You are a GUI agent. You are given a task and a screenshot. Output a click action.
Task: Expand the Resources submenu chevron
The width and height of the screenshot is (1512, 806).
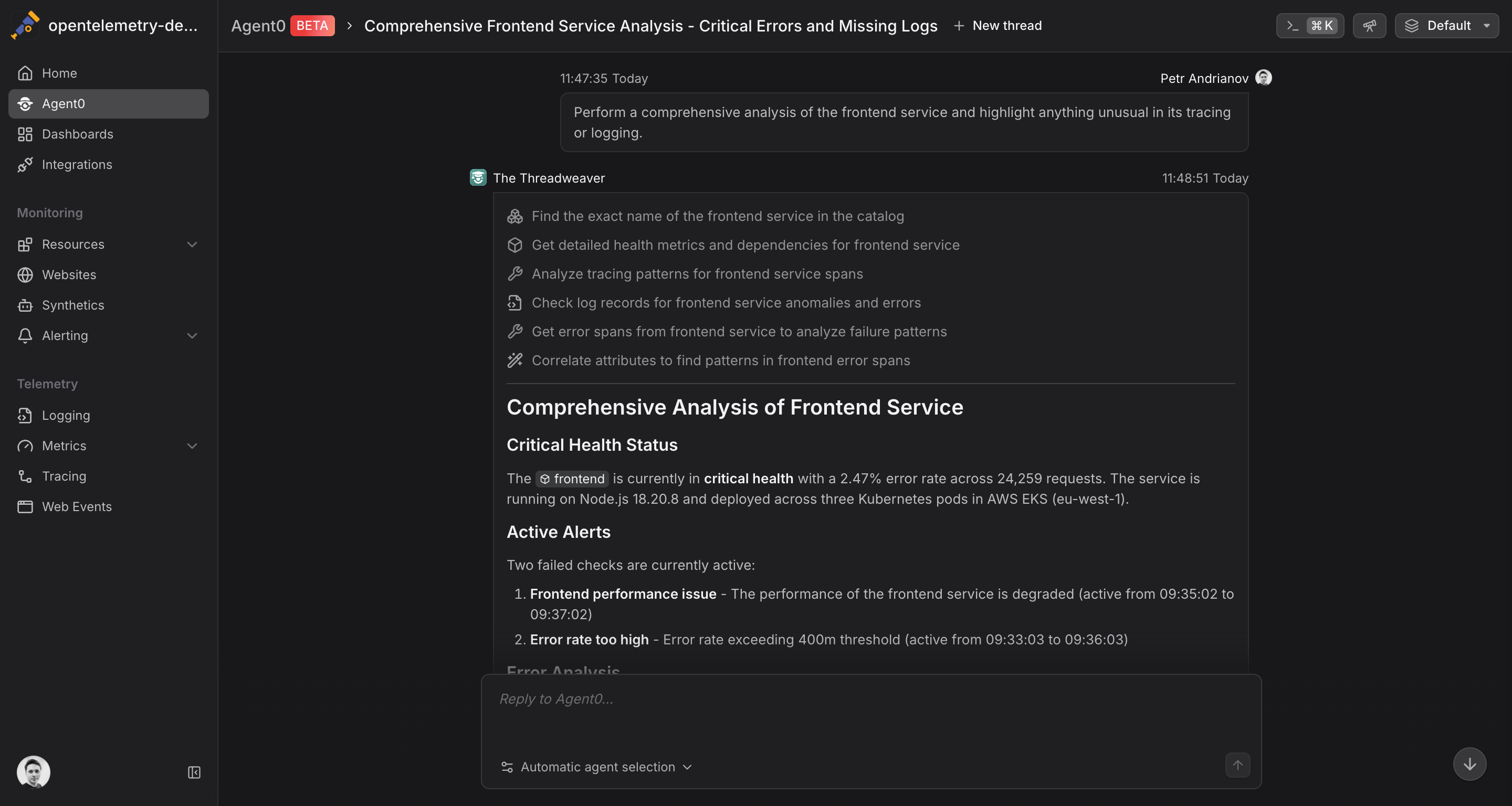(192, 245)
